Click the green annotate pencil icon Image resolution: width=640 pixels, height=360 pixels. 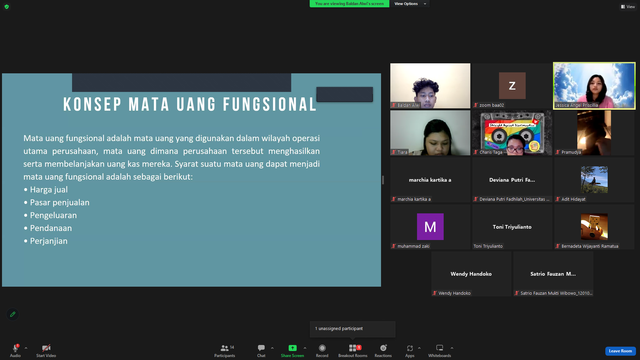tap(13, 314)
